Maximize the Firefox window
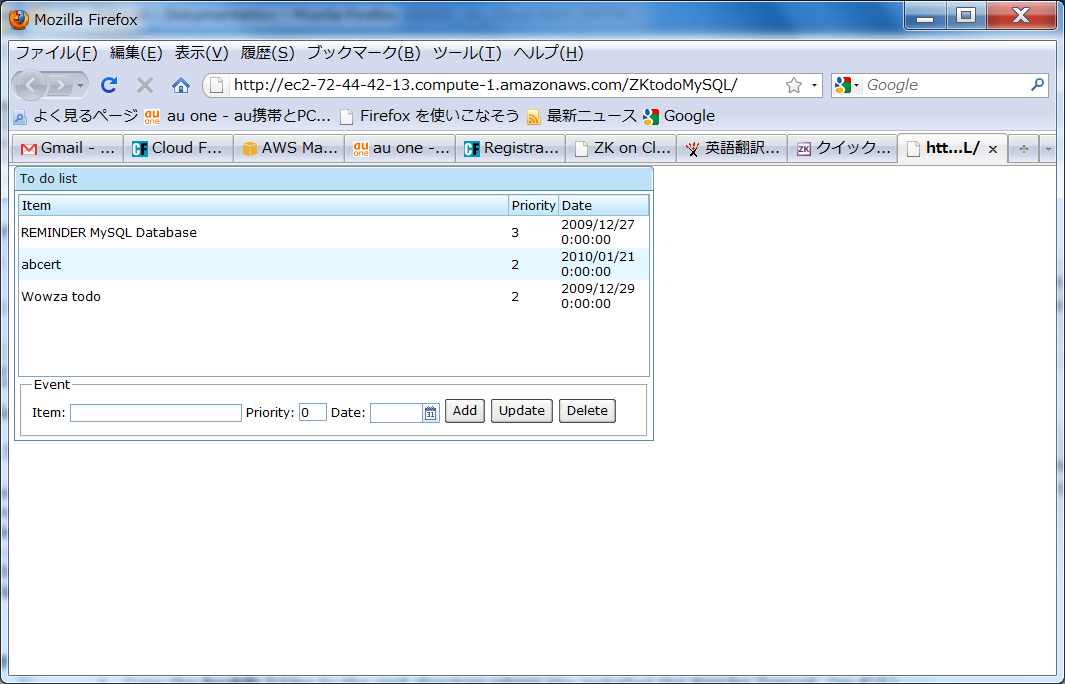Viewport: 1065px width, 684px height. tap(966, 17)
